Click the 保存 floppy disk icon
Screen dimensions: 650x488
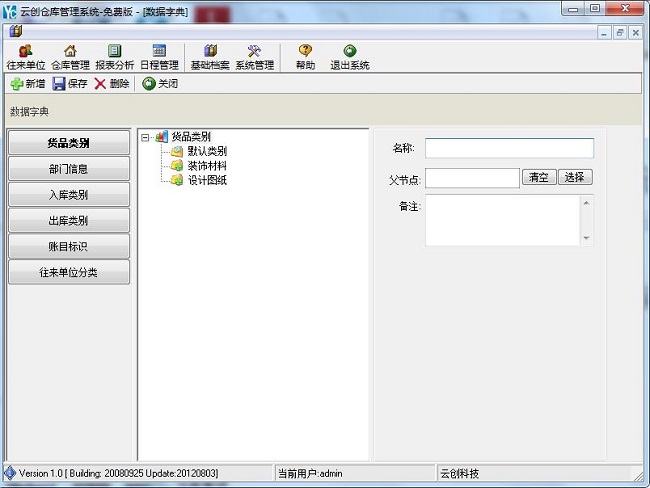click(x=59, y=84)
